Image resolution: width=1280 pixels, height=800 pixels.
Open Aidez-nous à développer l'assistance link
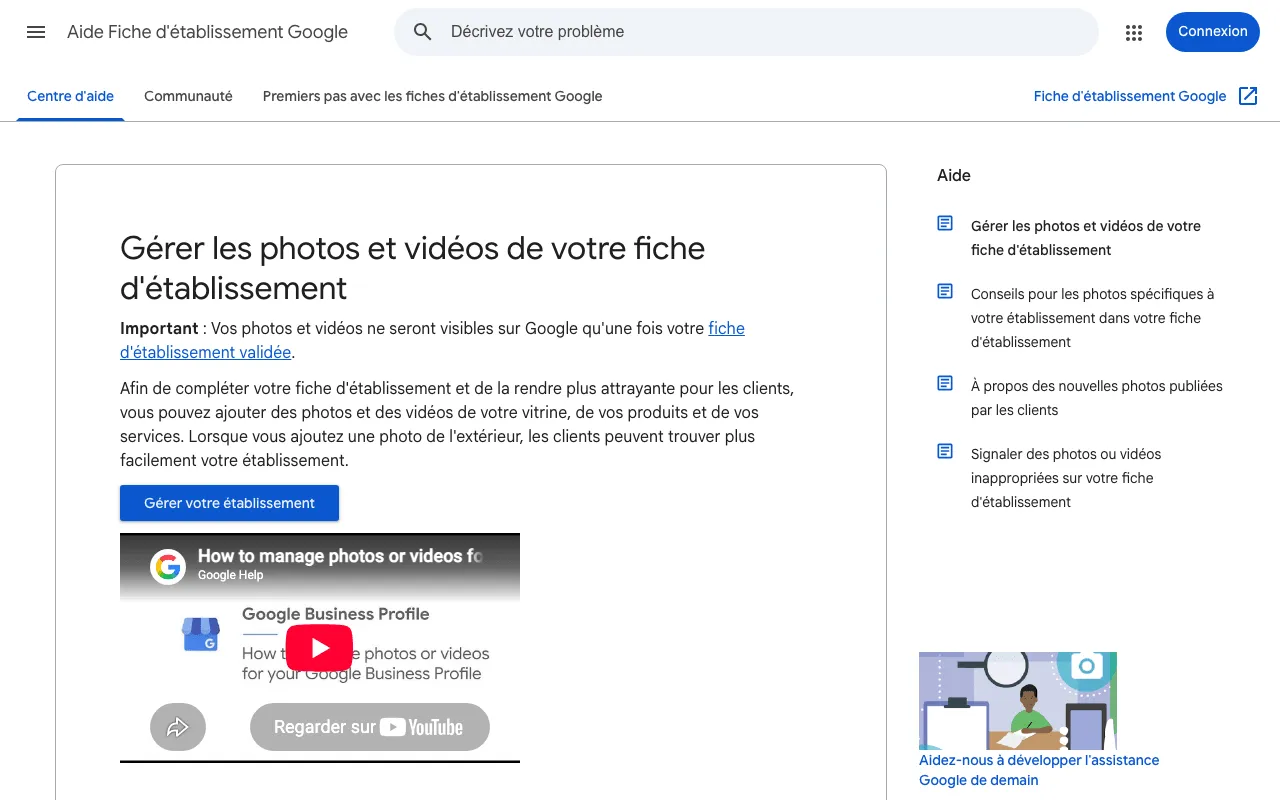tap(1039, 770)
